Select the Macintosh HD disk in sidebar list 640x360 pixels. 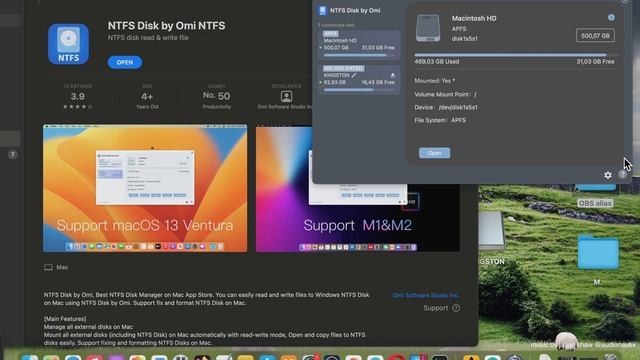(x=359, y=44)
